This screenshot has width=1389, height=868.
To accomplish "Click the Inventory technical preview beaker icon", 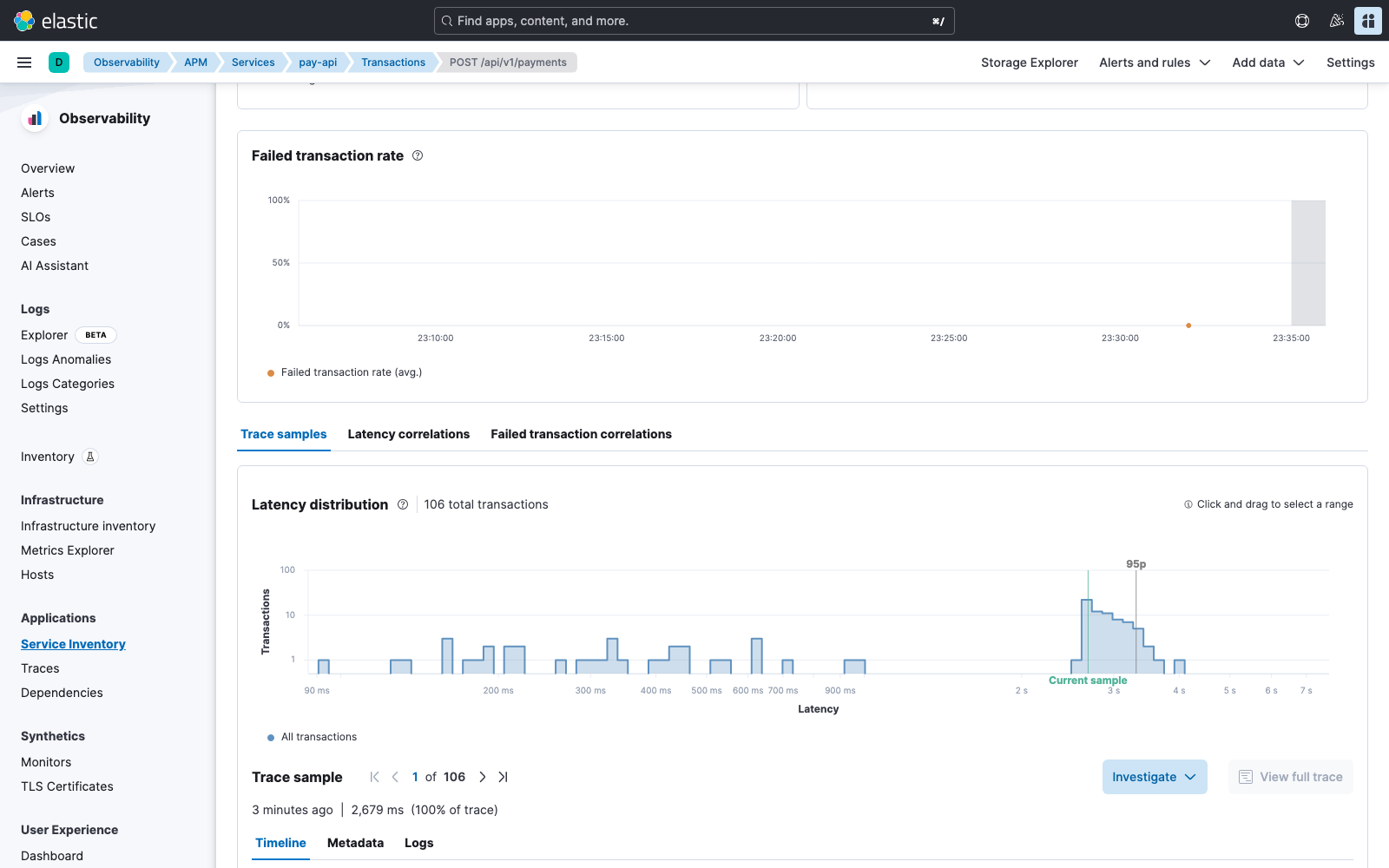I will [x=90, y=457].
